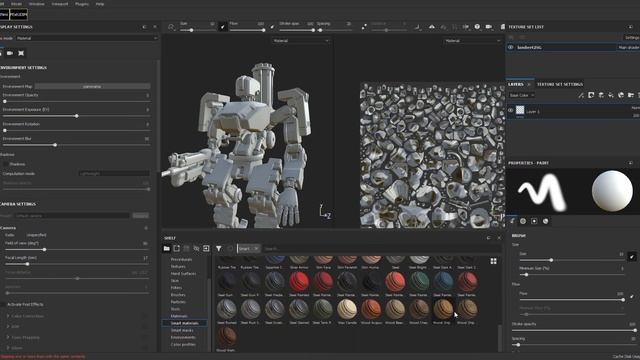Screen dimensions: 640x360
Task: Select Environments shelf category
Action: tap(183, 338)
